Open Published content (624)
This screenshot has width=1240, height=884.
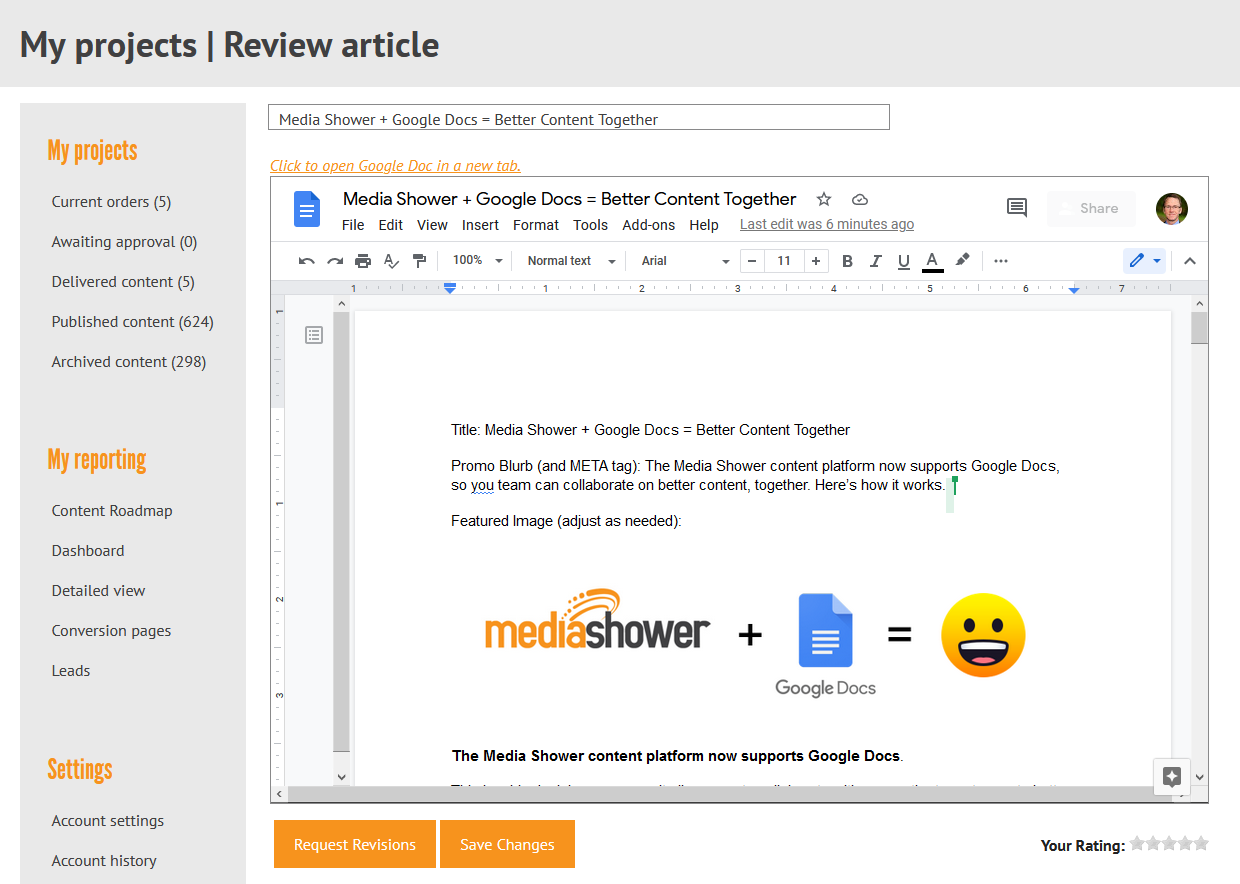click(x=133, y=322)
